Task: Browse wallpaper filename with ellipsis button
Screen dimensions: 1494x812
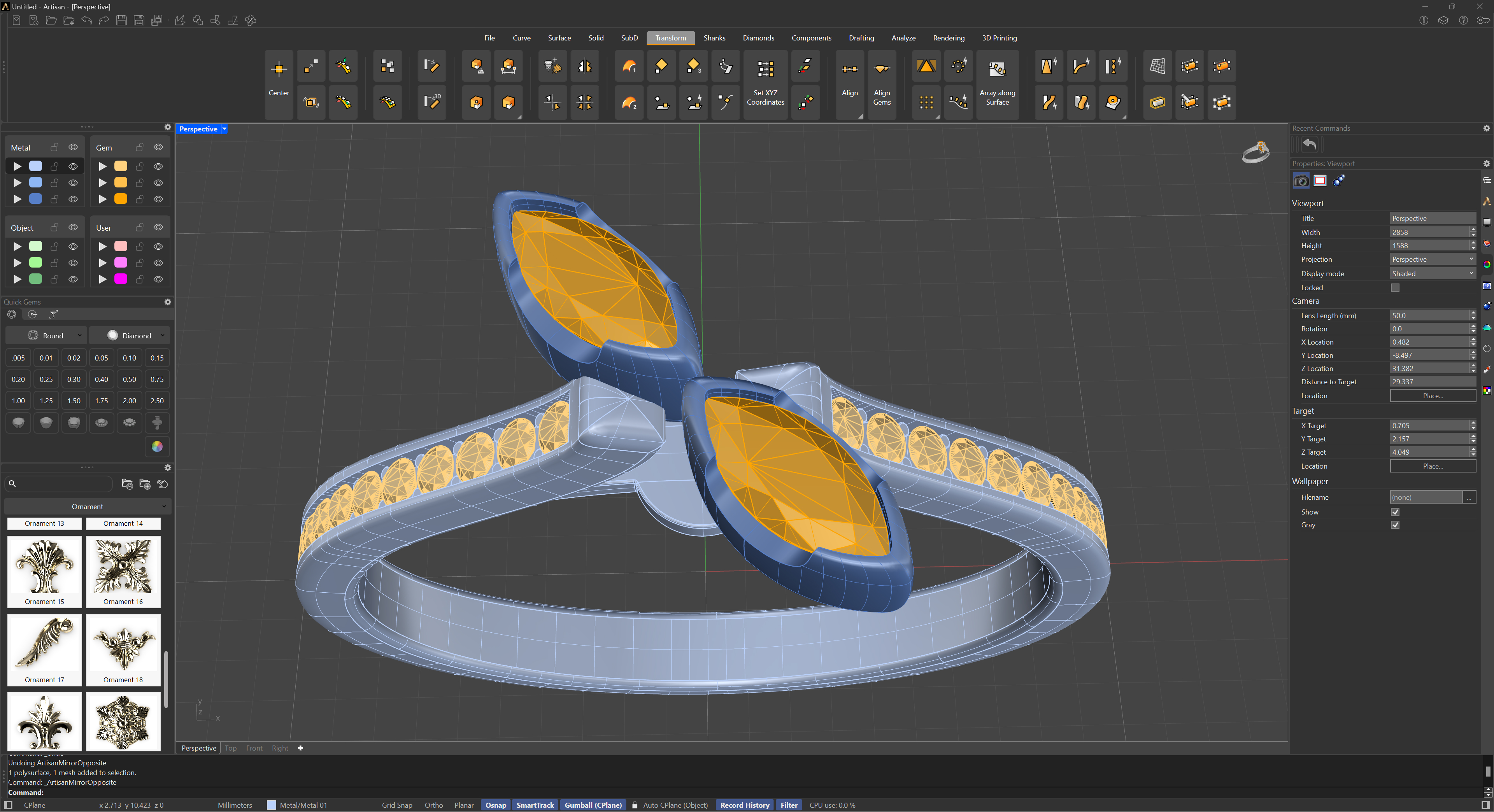Action: [x=1469, y=497]
